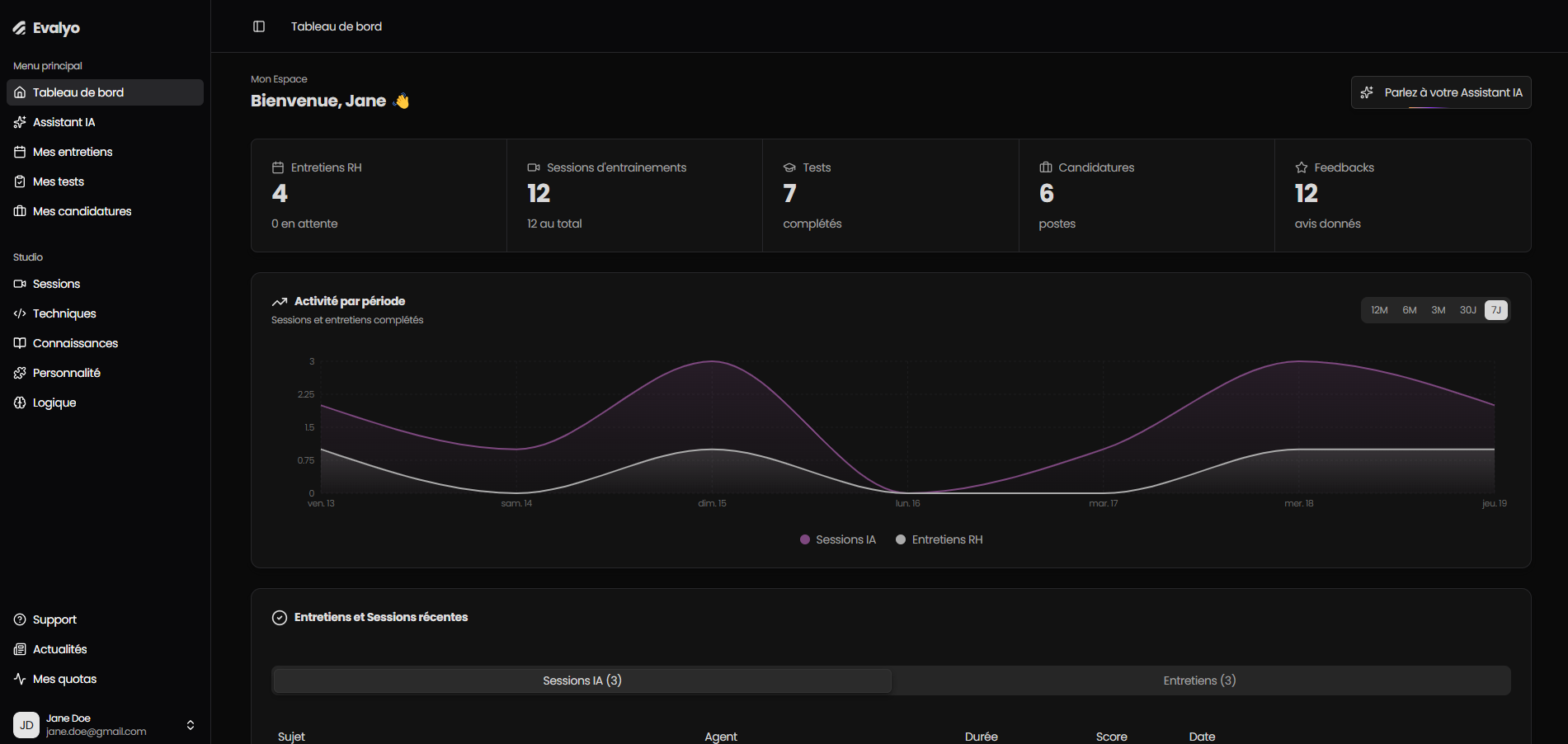Open the Candidatures stat card

click(x=1146, y=195)
